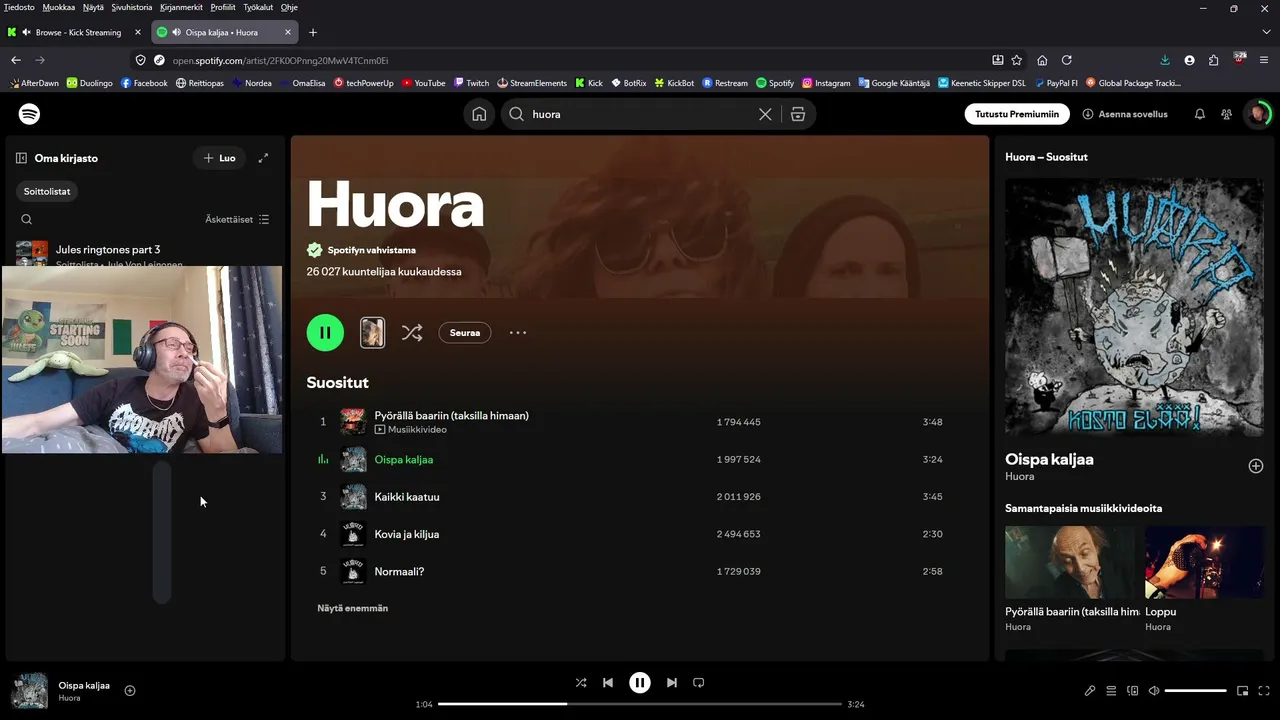Open the miniplayer icon
Image resolution: width=1280 pixels, height=720 pixels.
pyautogui.click(x=1243, y=691)
